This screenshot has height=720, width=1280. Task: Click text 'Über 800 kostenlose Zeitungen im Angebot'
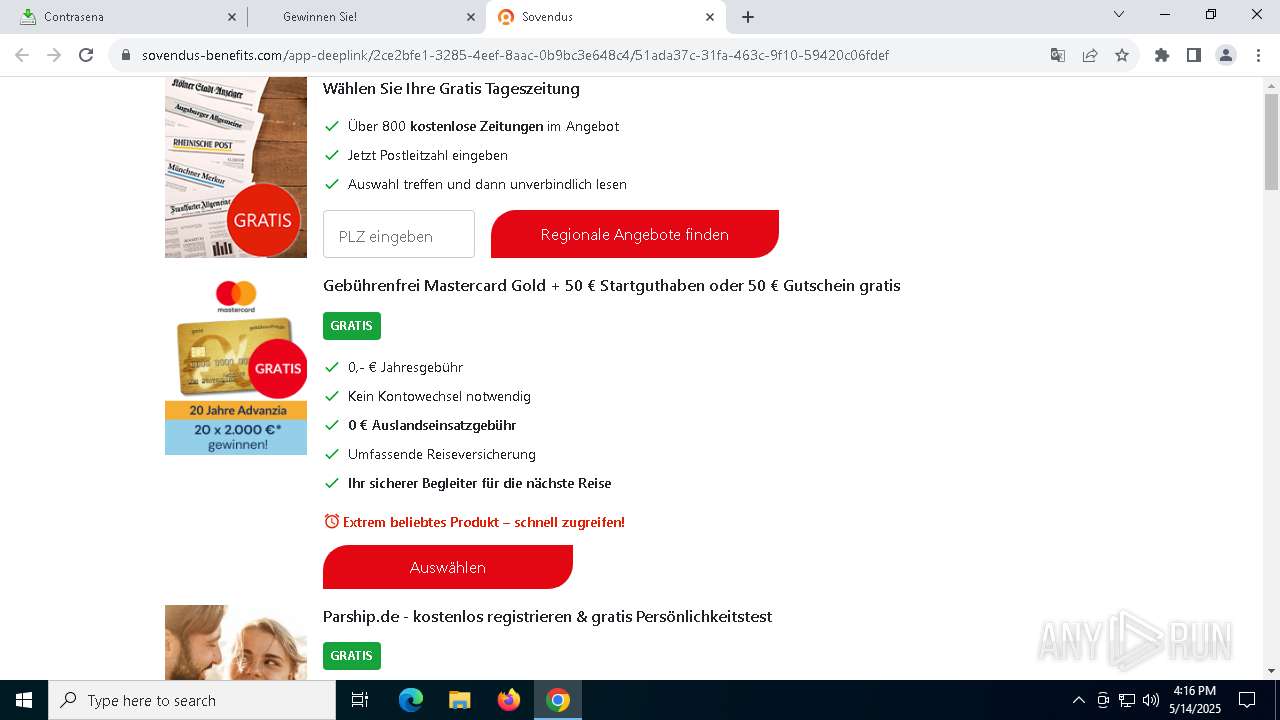coord(484,126)
